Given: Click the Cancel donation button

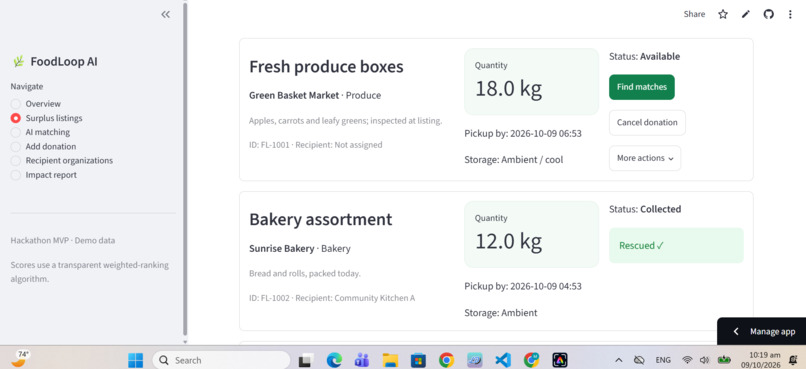Looking at the screenshot, I should 647,122.
